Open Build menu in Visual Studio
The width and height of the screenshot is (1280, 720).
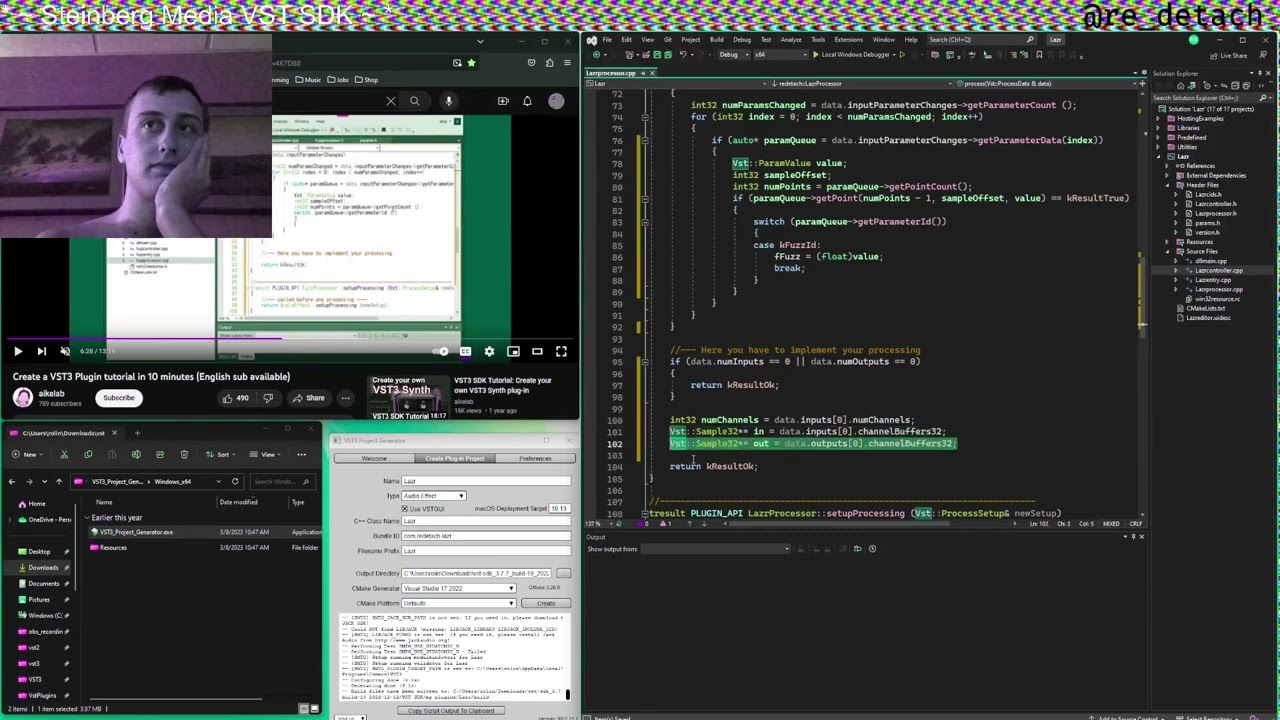(x=716, y=40)
